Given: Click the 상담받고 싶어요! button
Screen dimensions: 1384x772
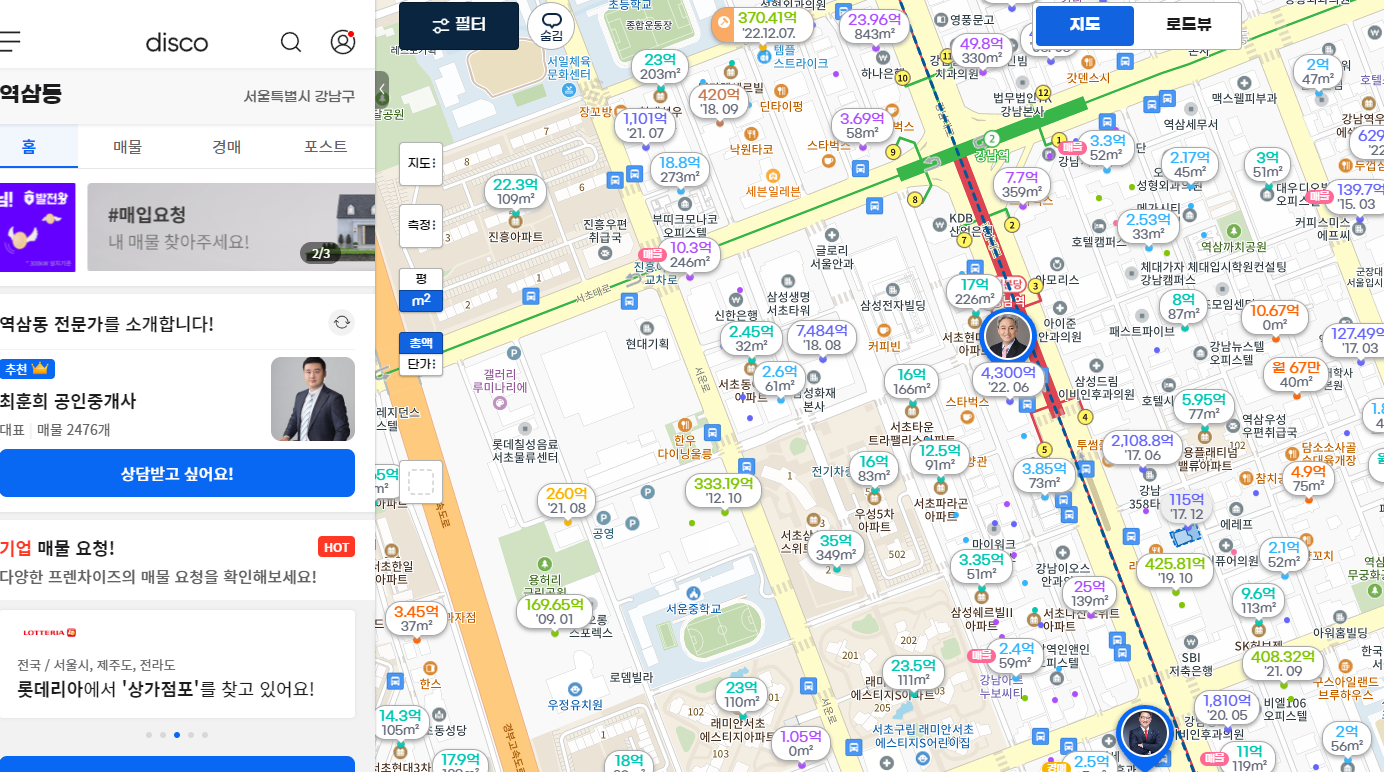Looking at the screenshot, I should [177, 473].
